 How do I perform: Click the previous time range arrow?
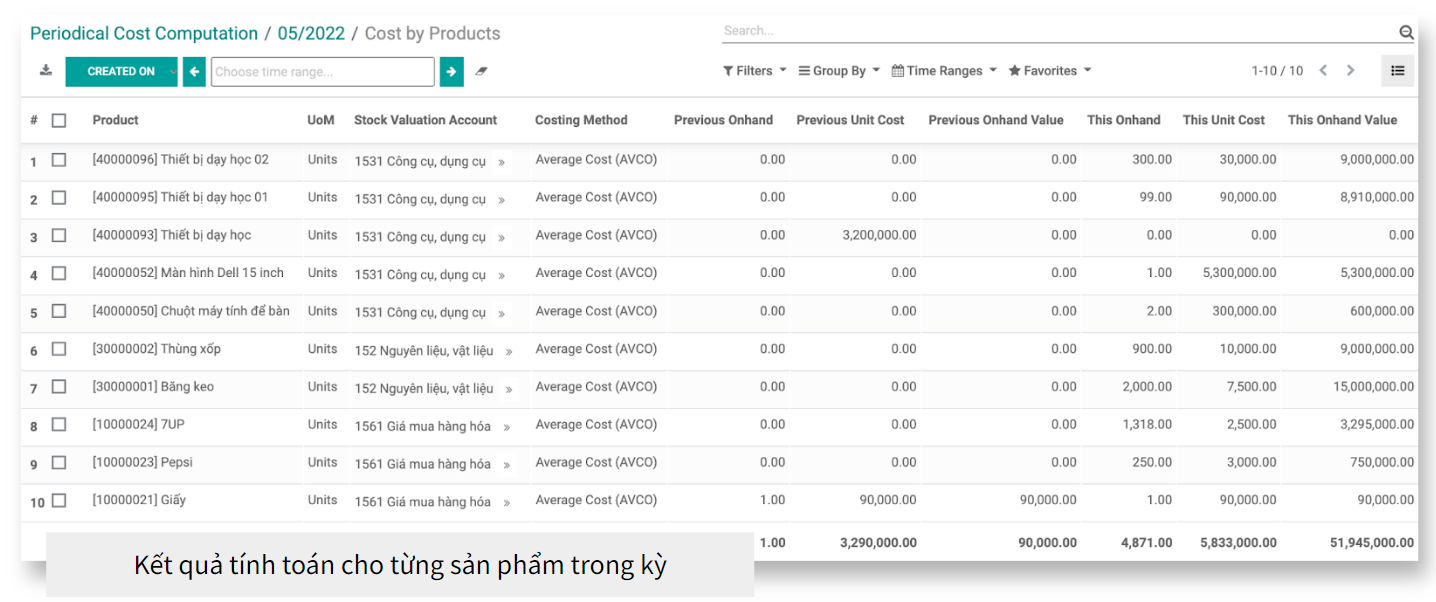(194, 72)
